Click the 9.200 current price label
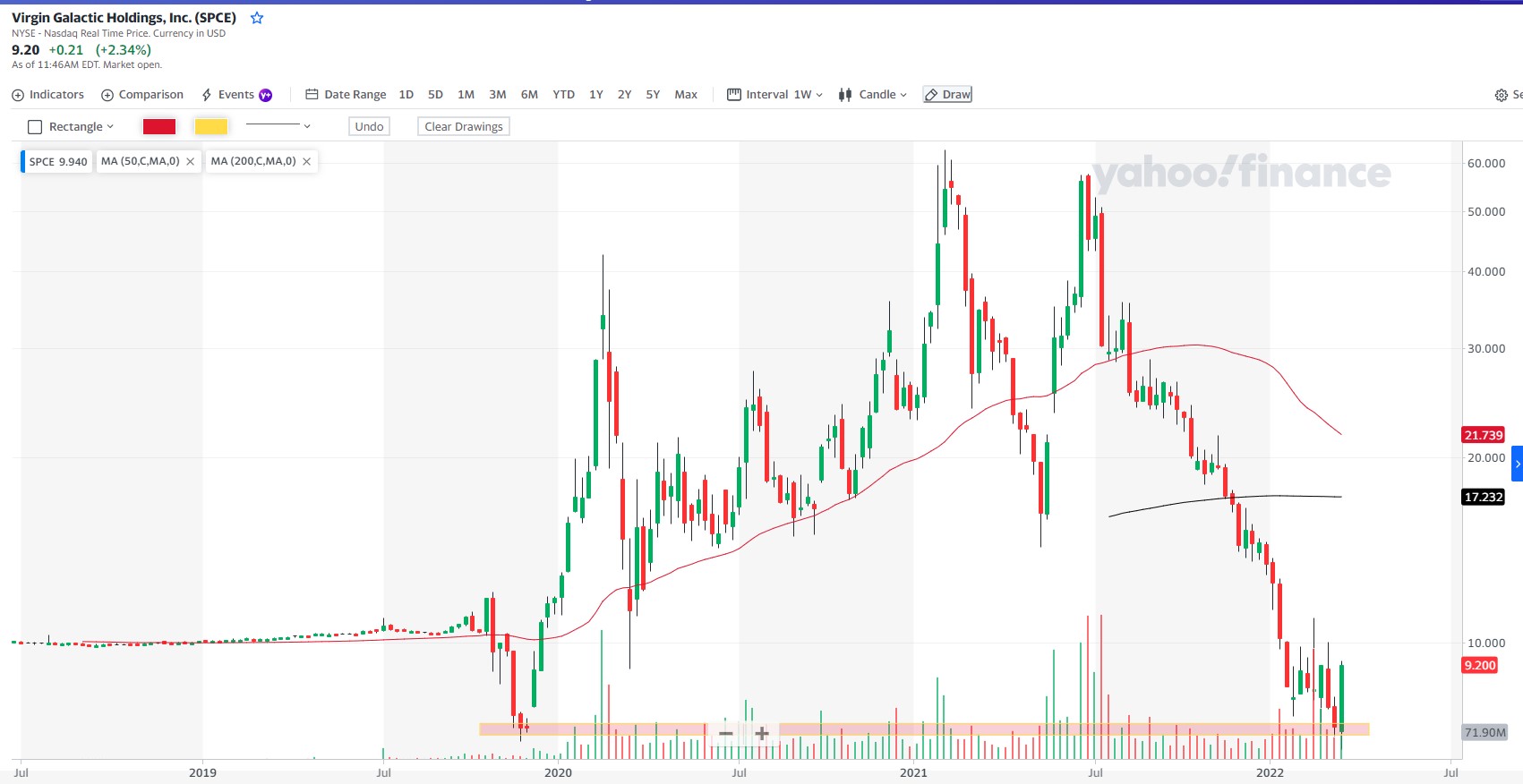 (1480, 665)
